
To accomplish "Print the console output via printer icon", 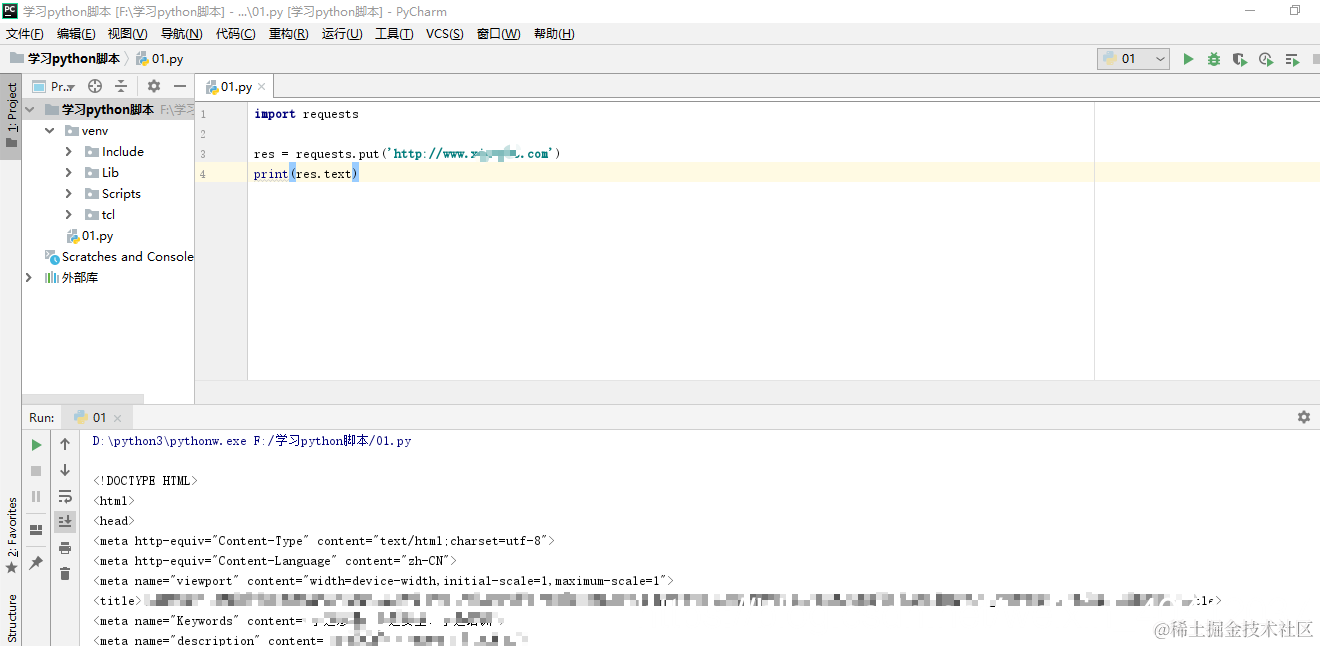I will coord(65,548).
